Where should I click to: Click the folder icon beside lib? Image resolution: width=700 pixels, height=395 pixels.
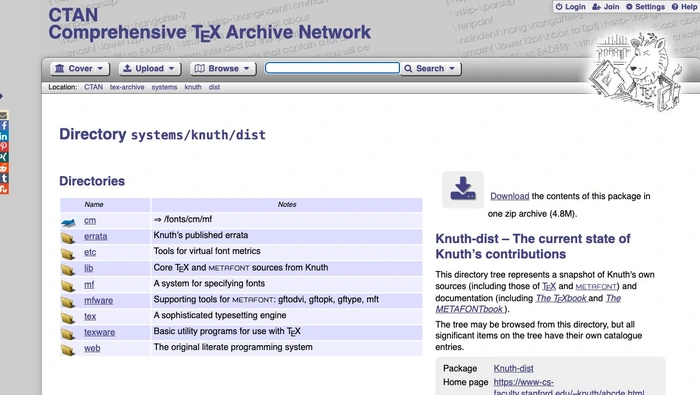tap(68, 270)
